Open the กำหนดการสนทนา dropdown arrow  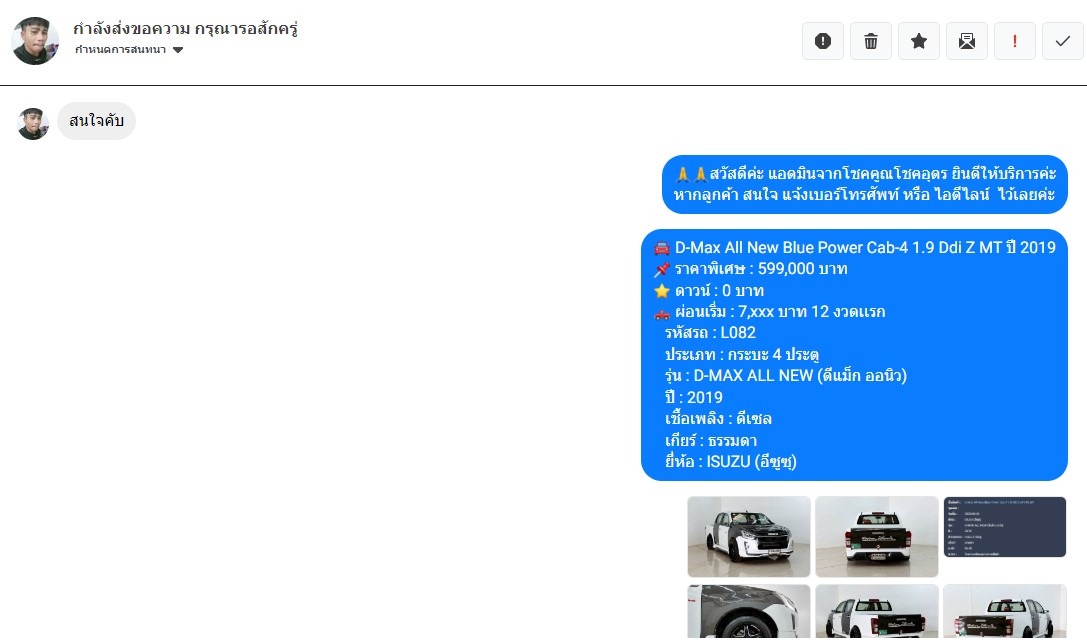178,50
